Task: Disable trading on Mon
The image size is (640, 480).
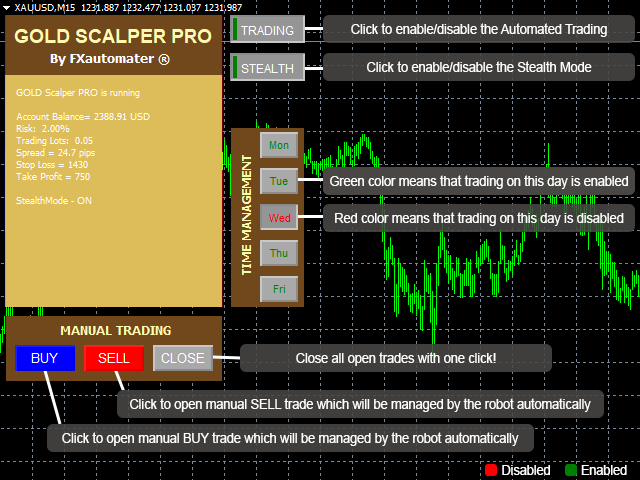Action: (x=279, y=145)
